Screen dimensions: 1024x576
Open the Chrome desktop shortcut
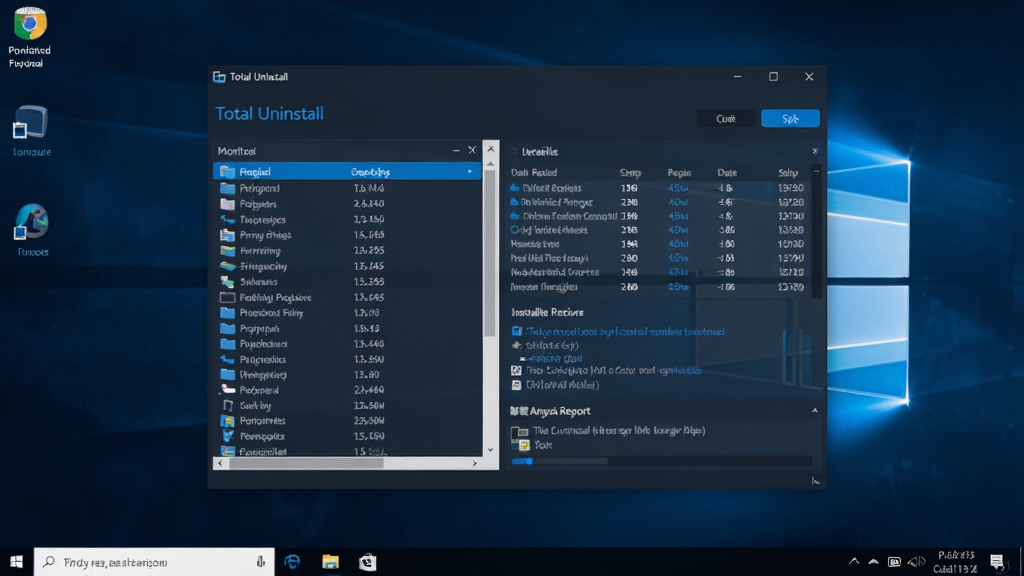click(29, 24)
